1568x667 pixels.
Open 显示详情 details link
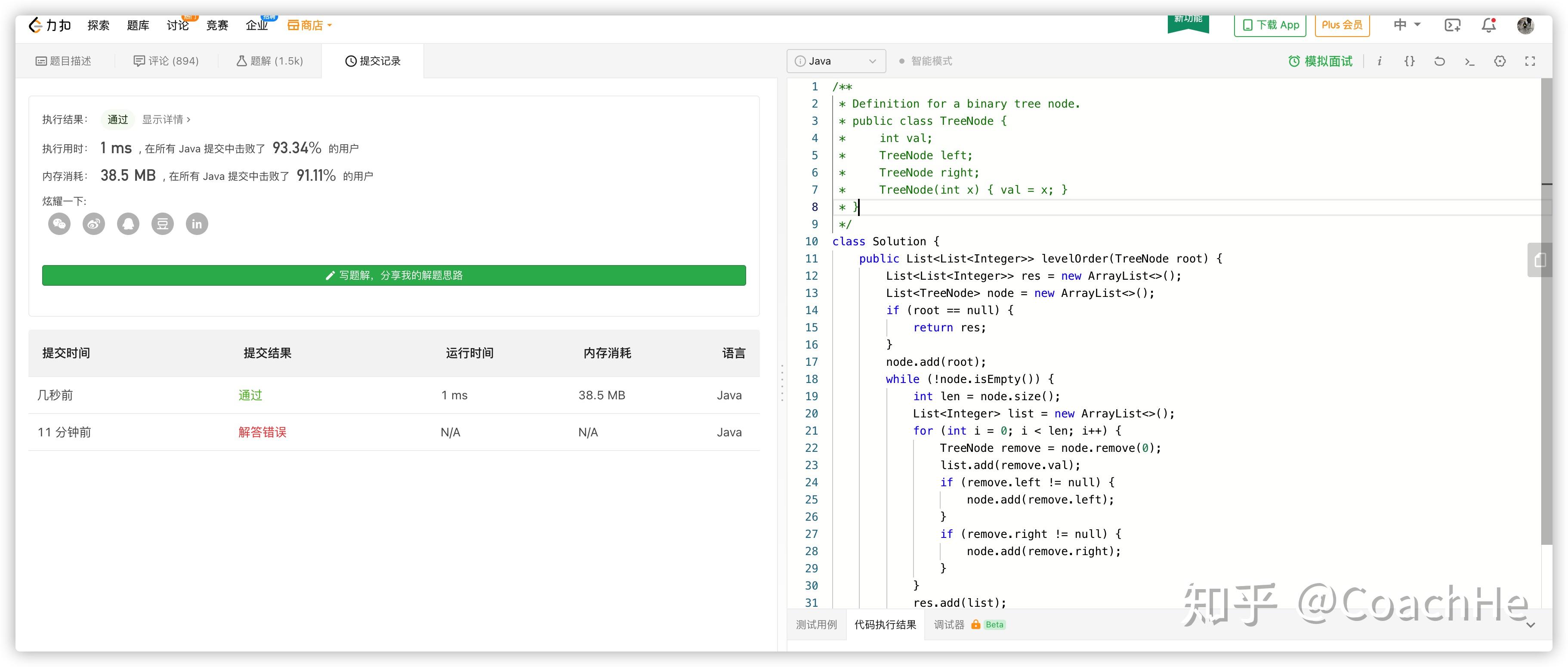[x=166, y=119]
